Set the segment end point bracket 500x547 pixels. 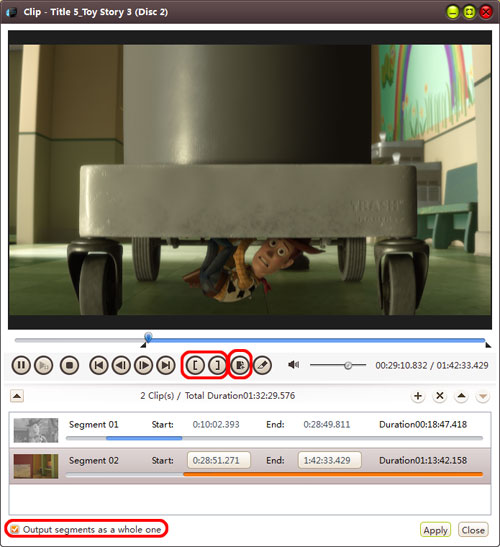pyautogui.click(x=217, y=365)
